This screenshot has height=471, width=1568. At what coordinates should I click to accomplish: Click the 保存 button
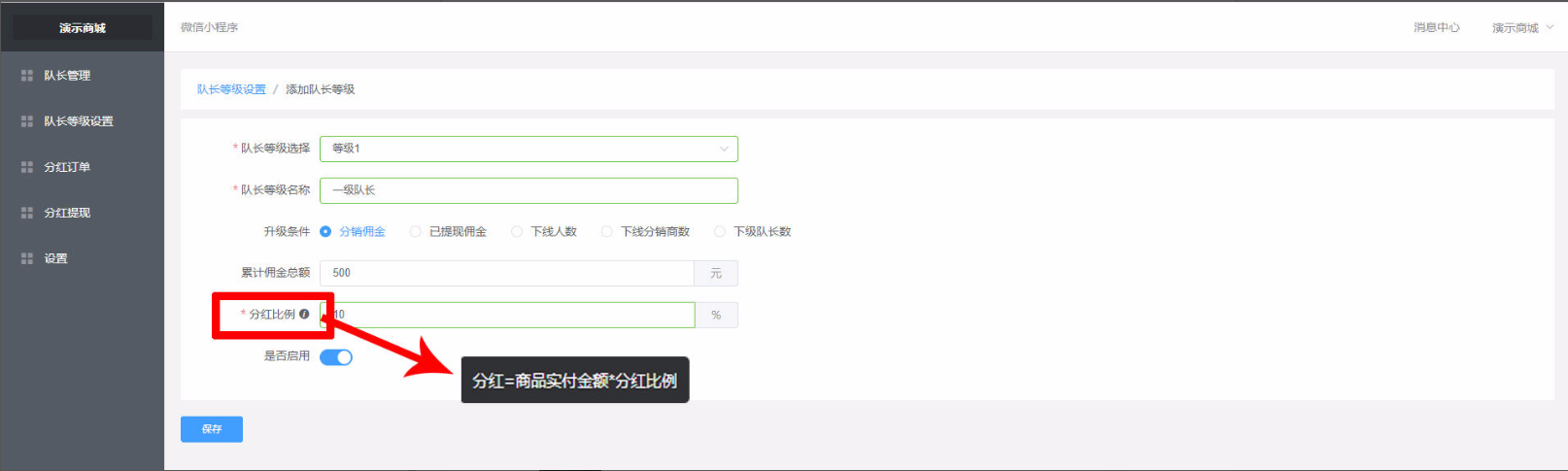(212, 429)
